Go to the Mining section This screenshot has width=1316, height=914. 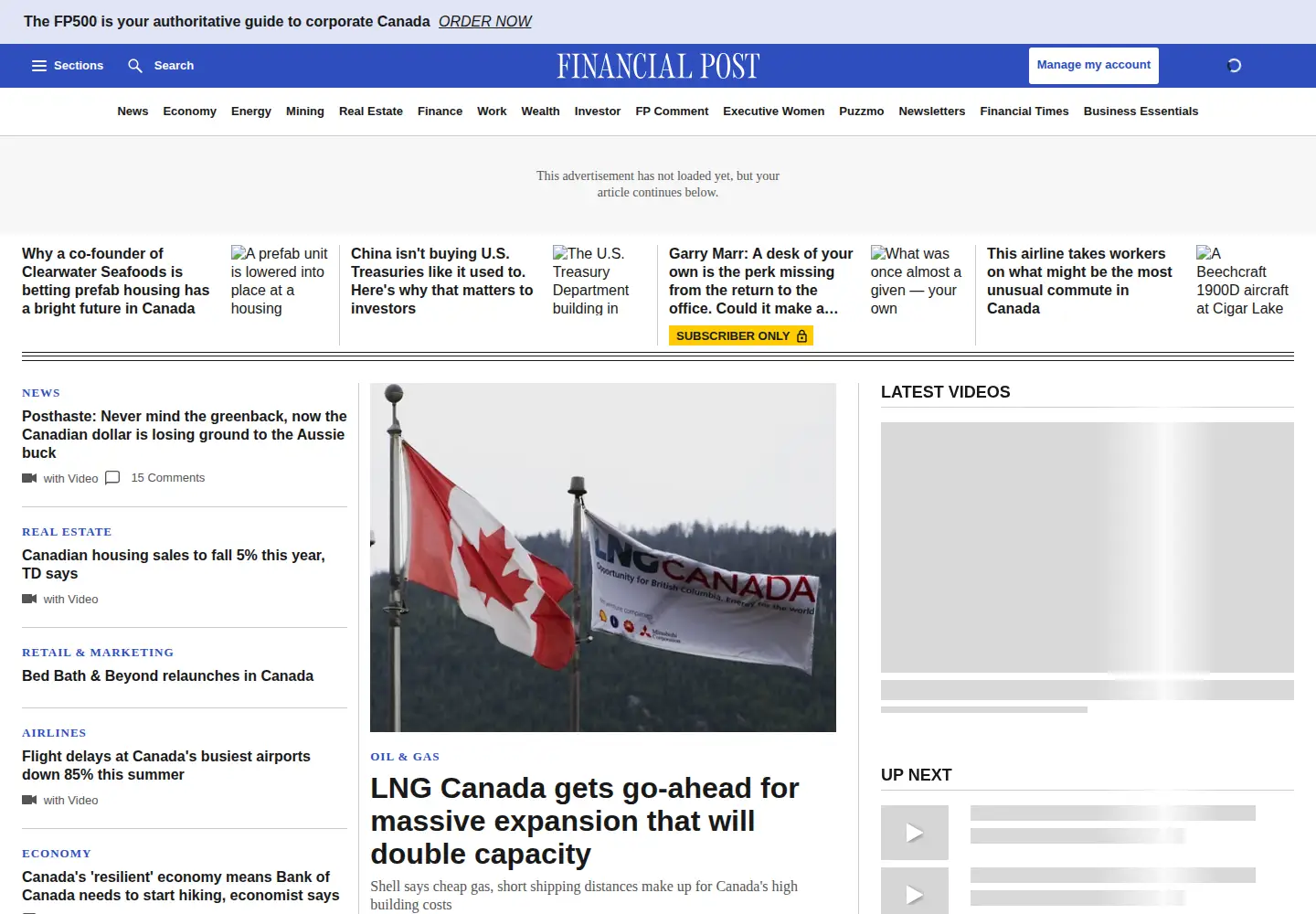[x=305, y=112]
